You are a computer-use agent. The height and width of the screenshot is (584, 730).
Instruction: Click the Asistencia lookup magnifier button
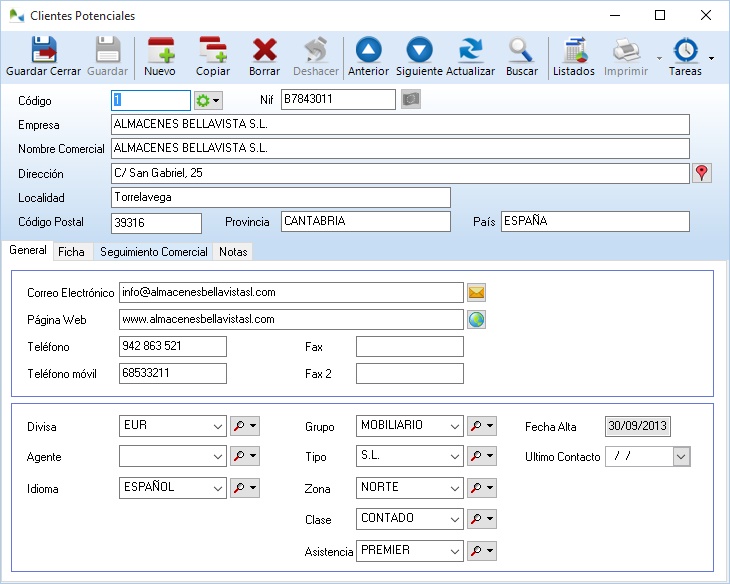tap(482, 551)
